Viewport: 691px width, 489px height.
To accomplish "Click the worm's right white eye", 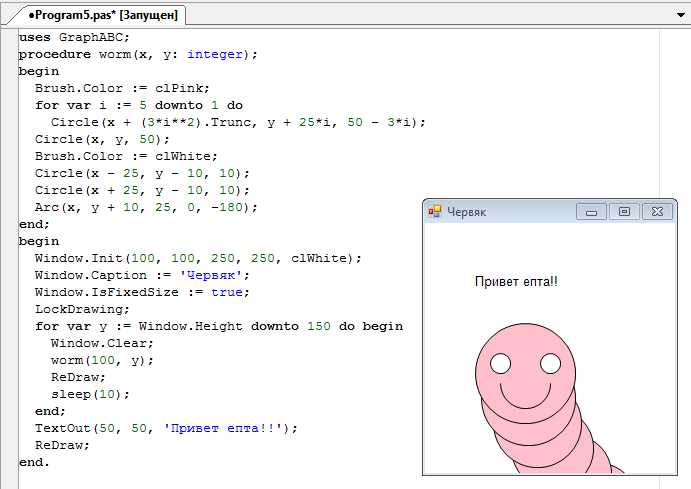I will tap(550, 364).
